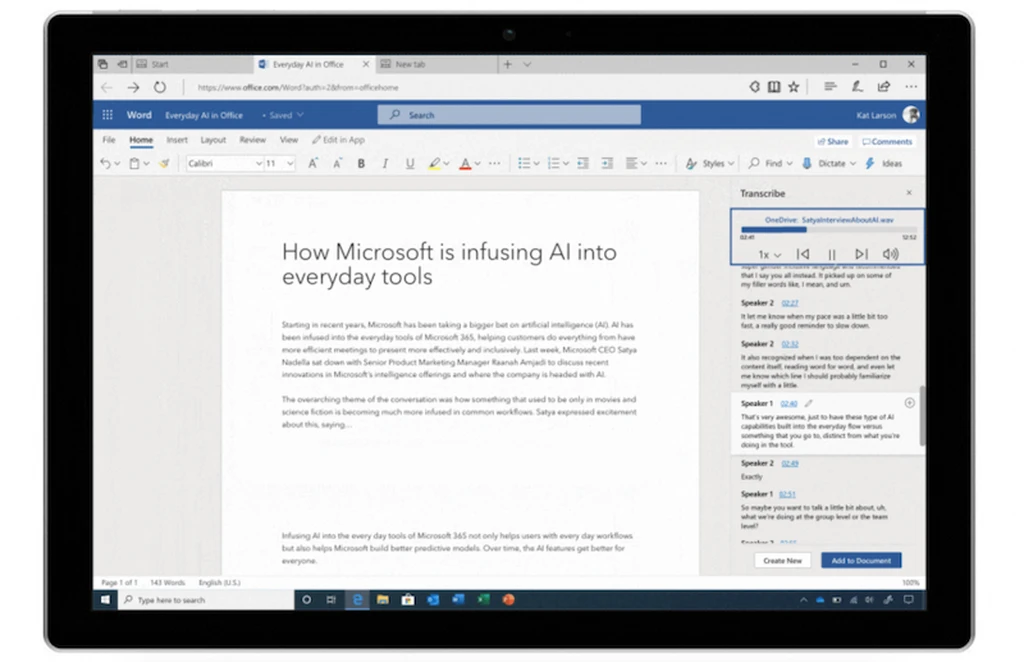Skip forward in the transcribe audio player
Screen dimensions: 1024x662
click(x=861, y=255)
